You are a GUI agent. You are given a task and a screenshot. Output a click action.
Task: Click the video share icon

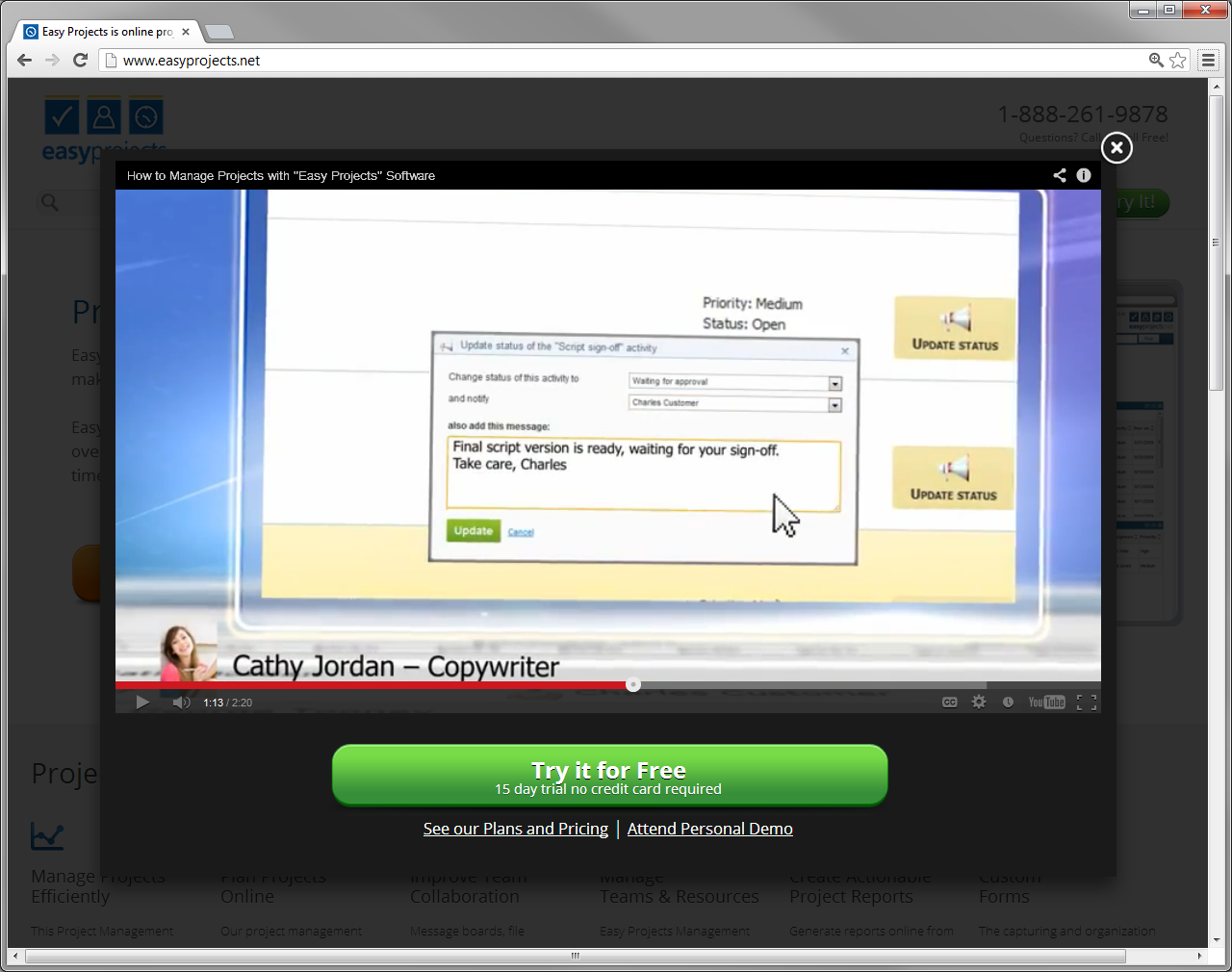tap(1060, 175)
